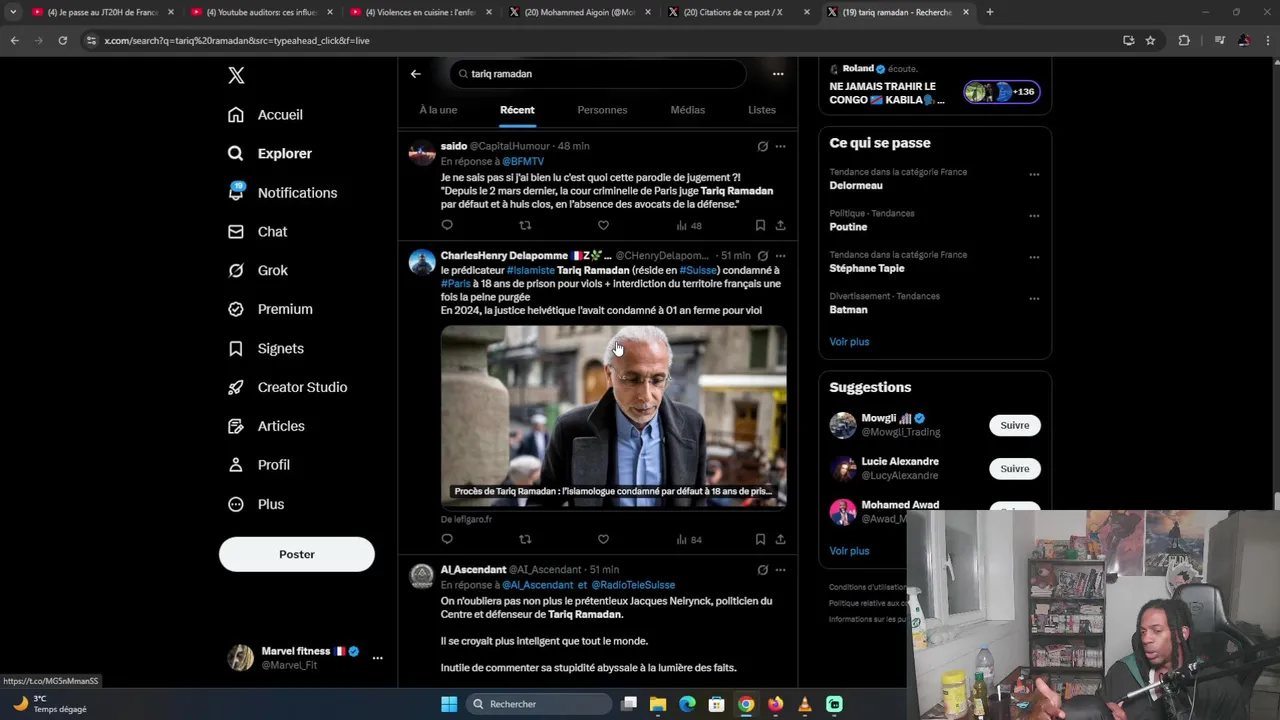This screenshot has width=1280, height=720.
Task: Bookmark CharlesHenry Delapomme's post
Action: pyautogui.click(x=760, y=540)
